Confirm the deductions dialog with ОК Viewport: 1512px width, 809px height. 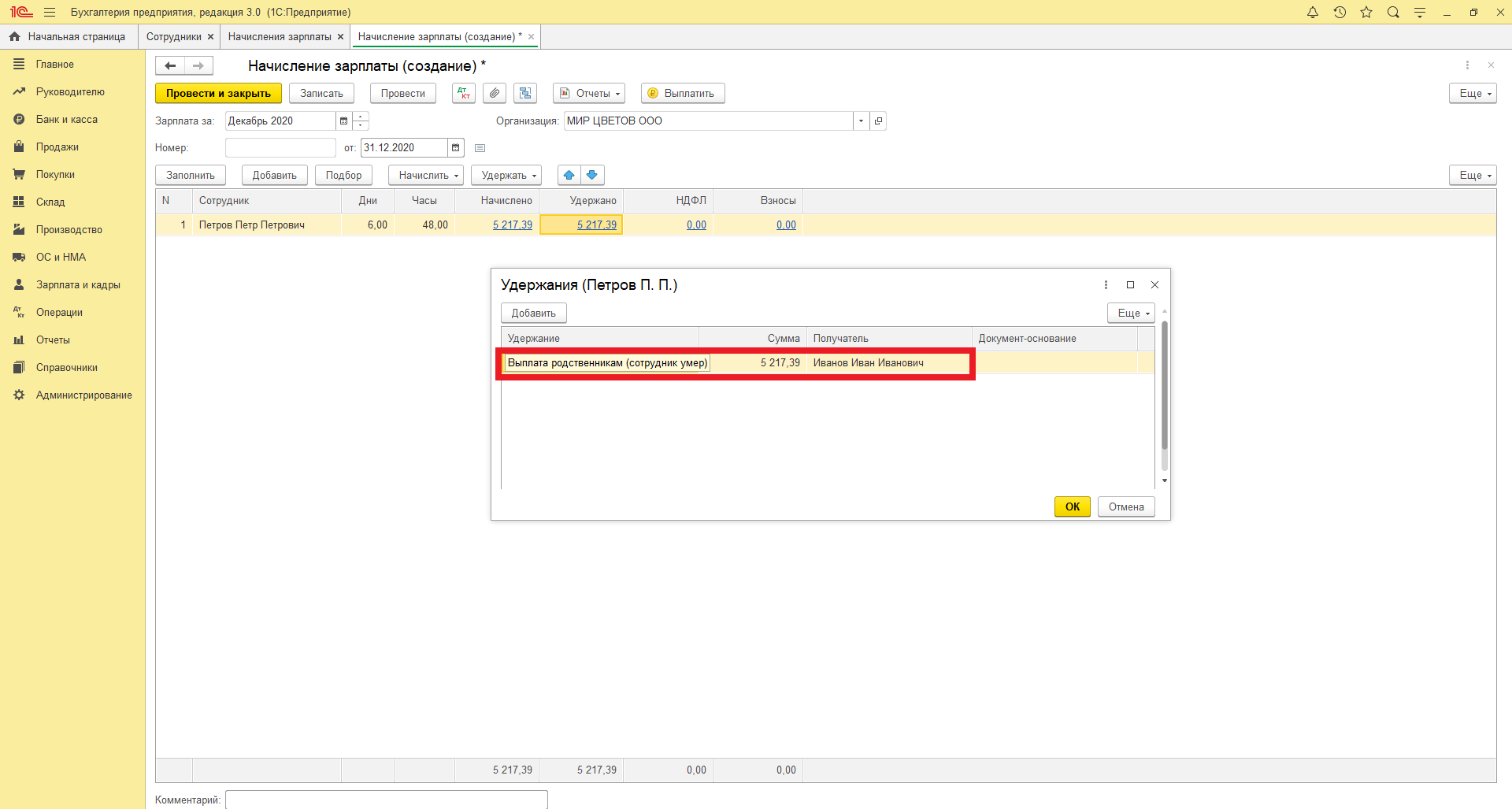[x=1072, y=507]
